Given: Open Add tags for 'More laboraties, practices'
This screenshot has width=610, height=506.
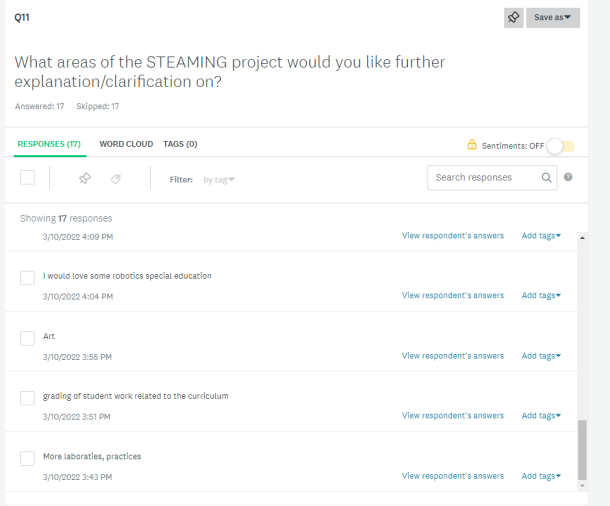Looking at the screenshot, I should (x=541, y=476).
